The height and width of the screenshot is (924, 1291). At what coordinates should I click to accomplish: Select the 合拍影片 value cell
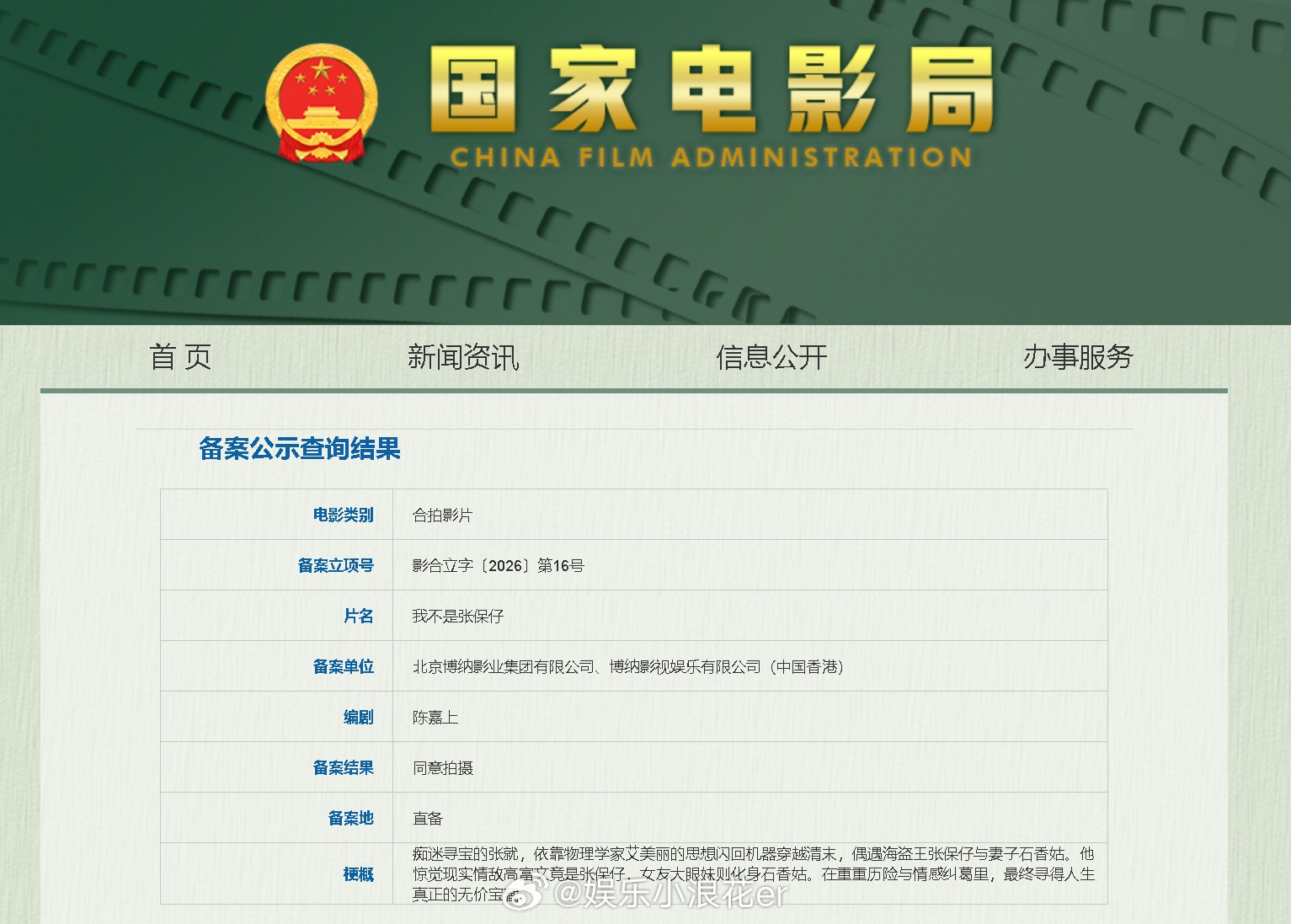(750, 515)
